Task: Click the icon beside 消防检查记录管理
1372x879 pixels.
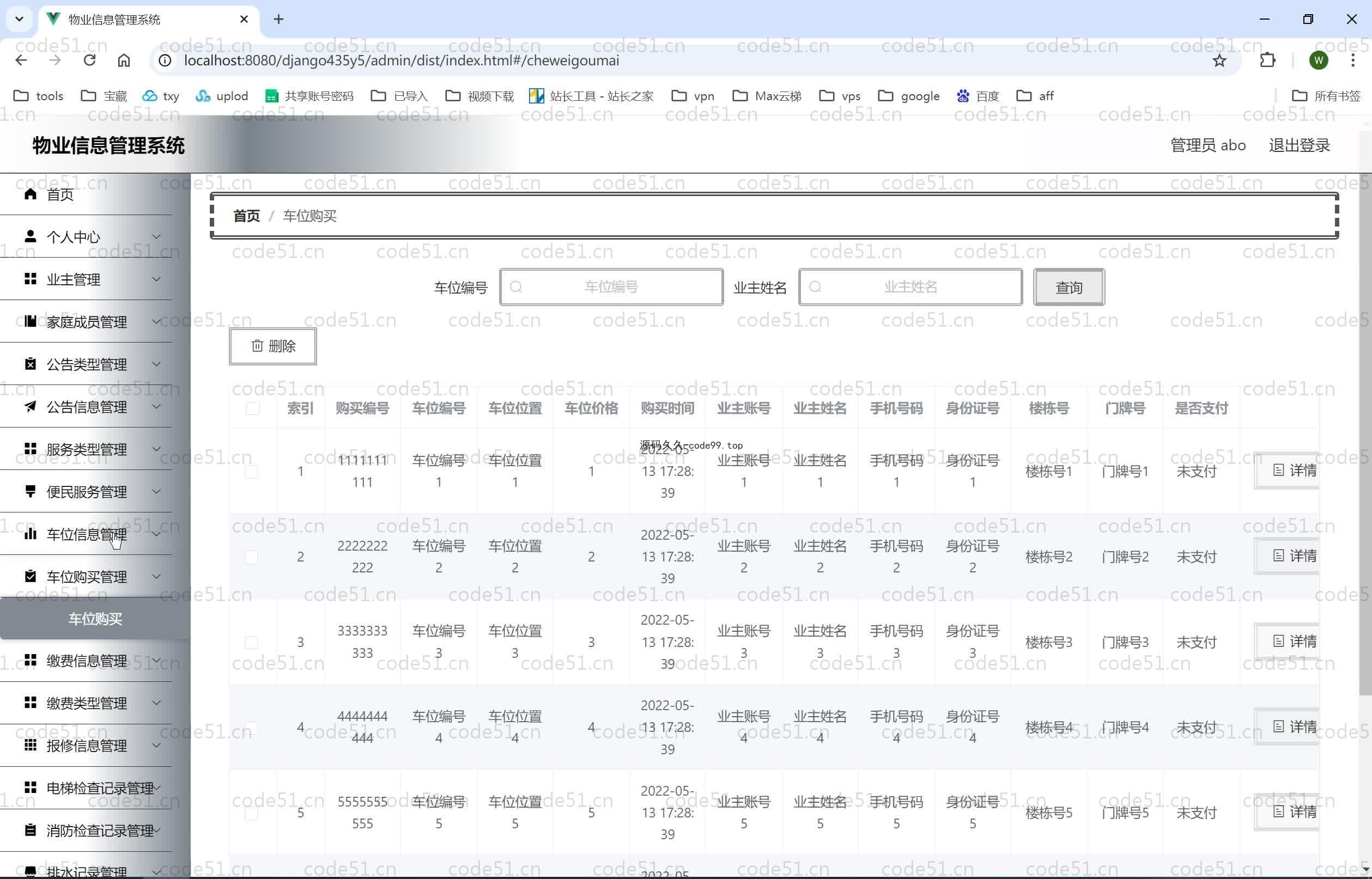Action: click(31, 830)
